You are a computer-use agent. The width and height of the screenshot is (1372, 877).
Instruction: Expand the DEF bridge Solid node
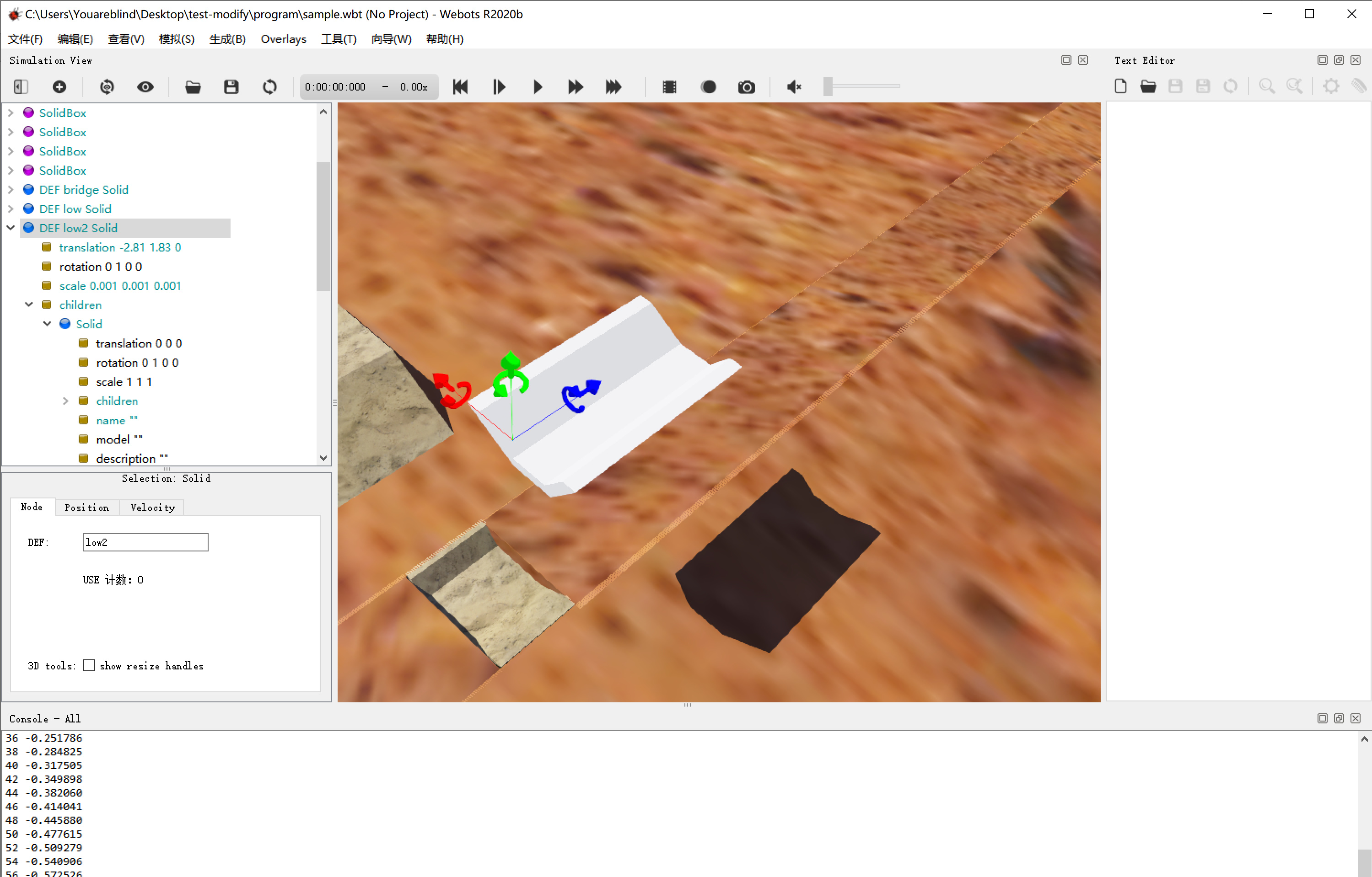10,190
